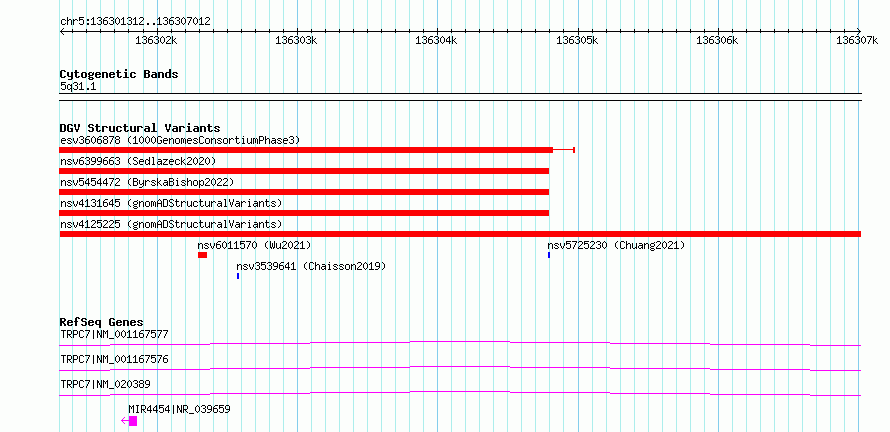Click the 136304k ruler tick label

pos(438,40)
